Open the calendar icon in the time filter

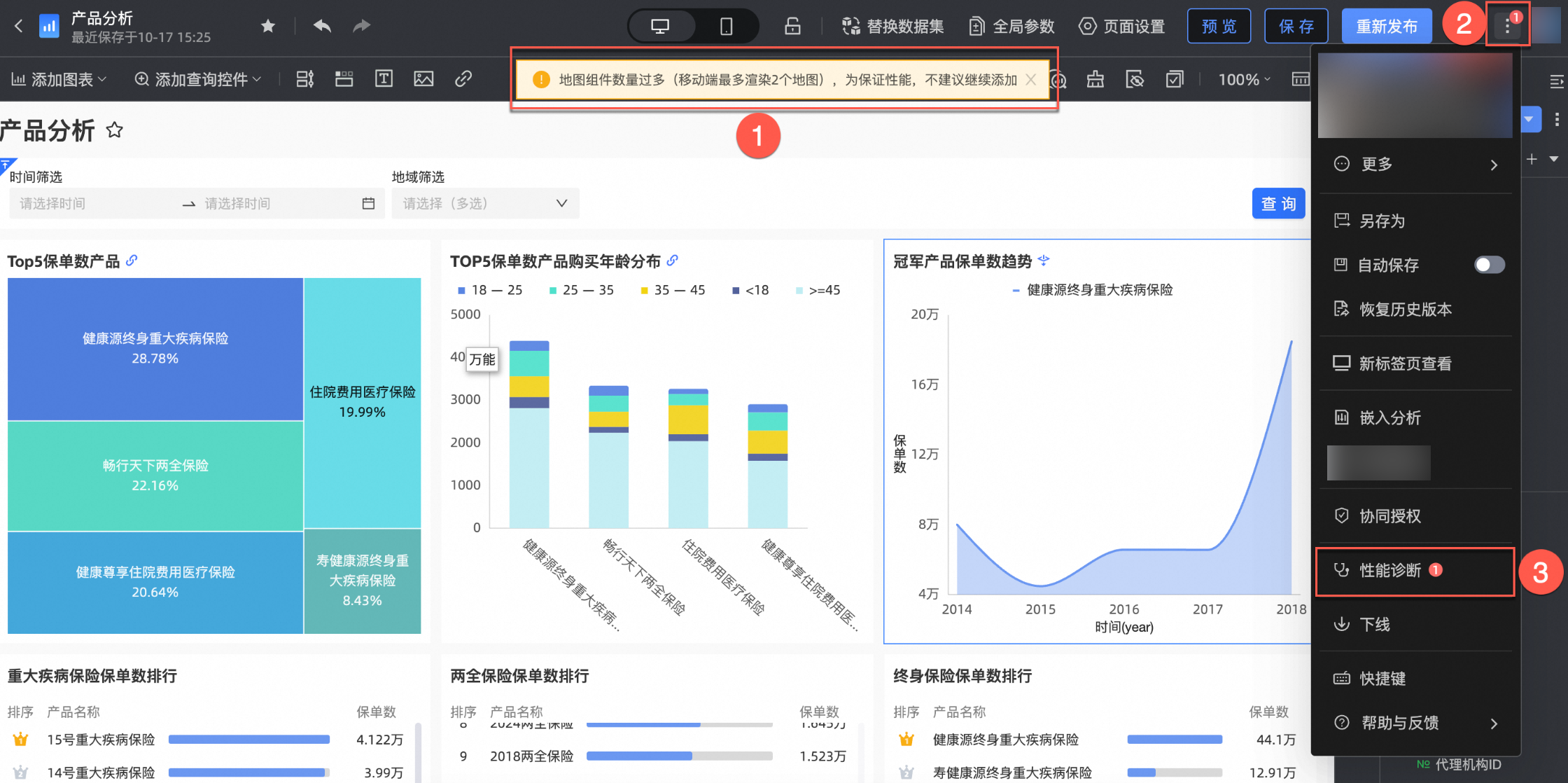[369, 204]
